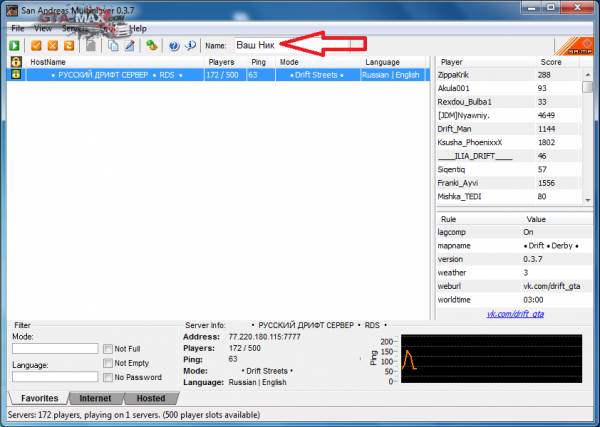Select player ____ILIA_DRIFT____
The image size is (600, 427).
pos(509,156)
